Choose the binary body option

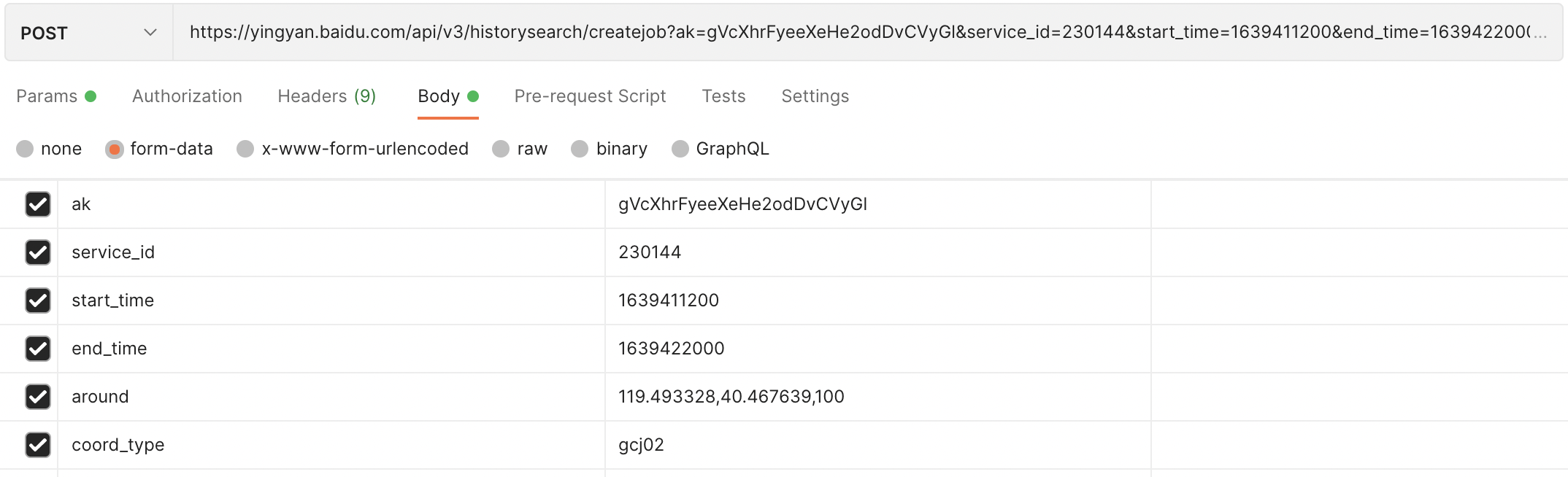580,149
